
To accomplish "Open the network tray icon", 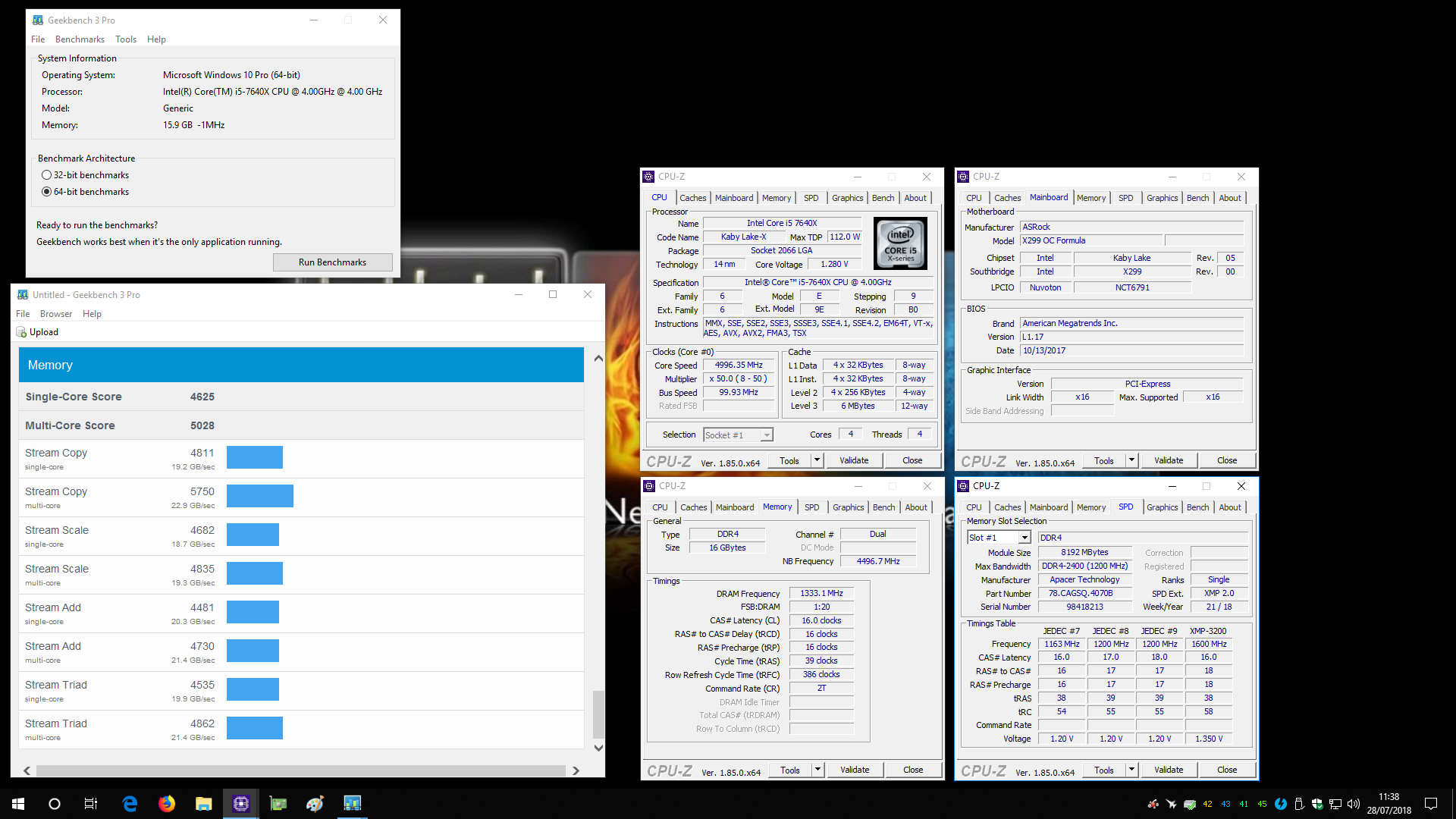I will [1335, 804].
